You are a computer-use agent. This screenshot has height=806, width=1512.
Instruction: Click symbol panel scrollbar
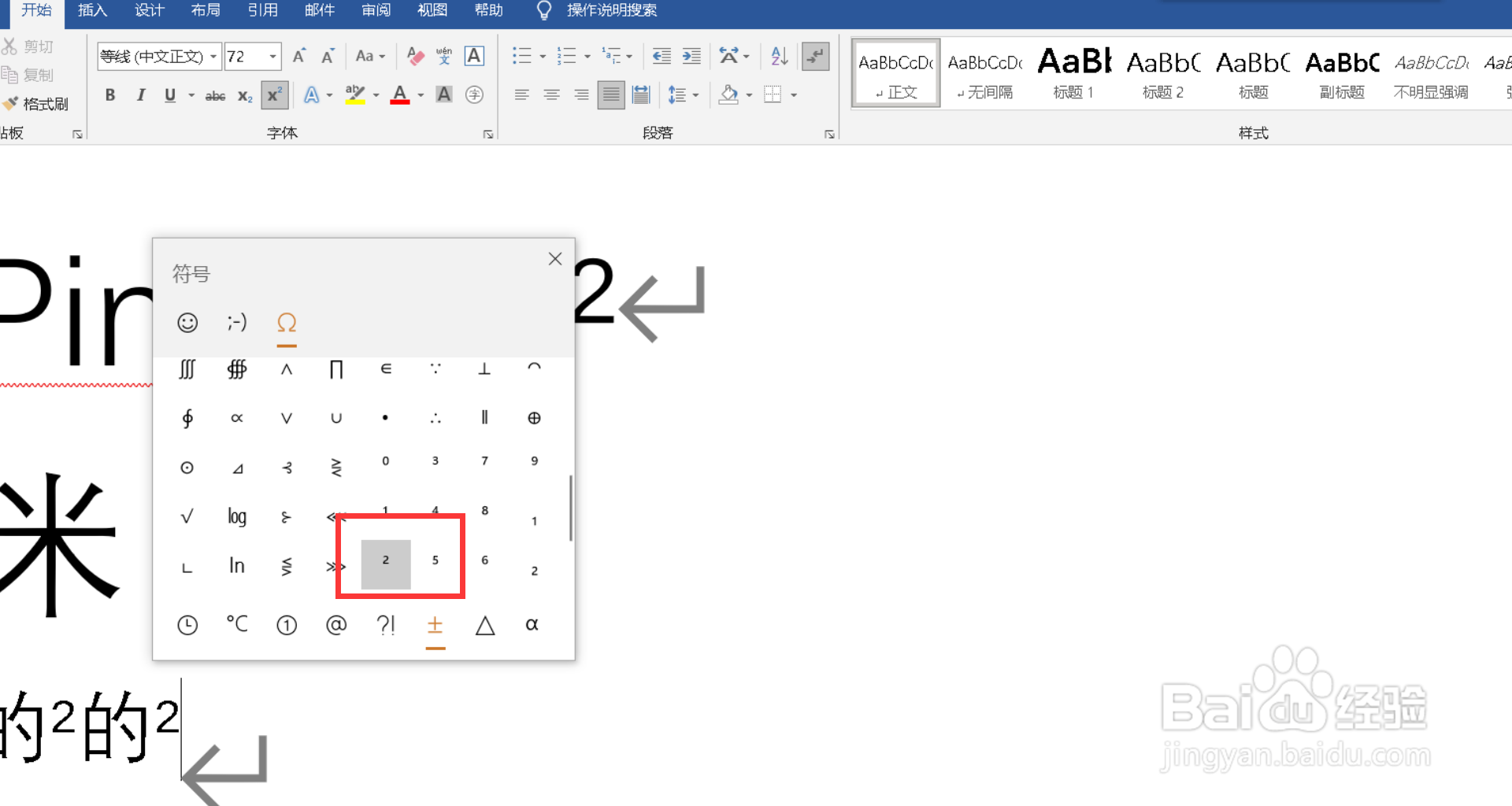coord(570,508)
